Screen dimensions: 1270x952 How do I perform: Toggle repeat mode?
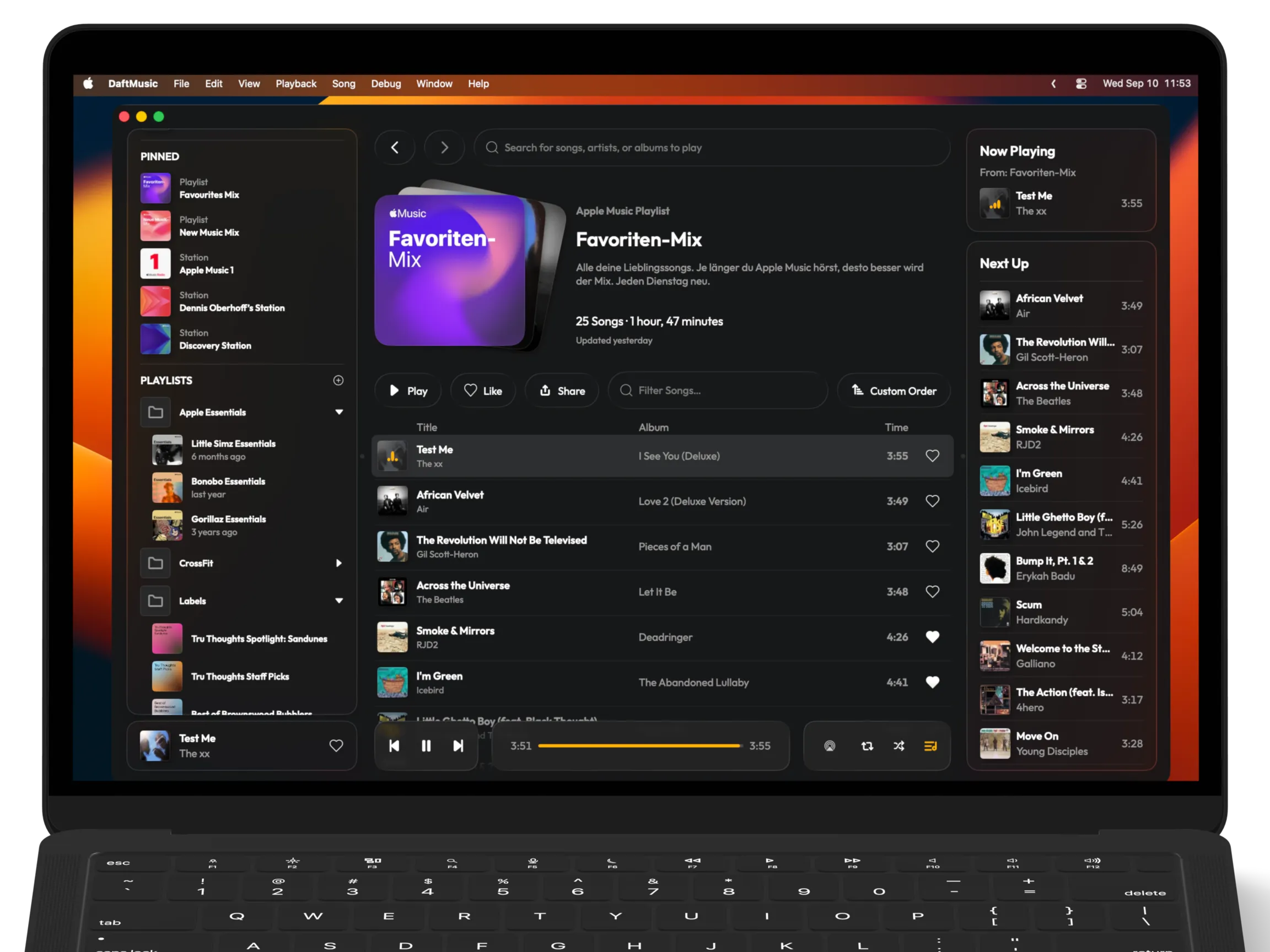click(867, 745)
